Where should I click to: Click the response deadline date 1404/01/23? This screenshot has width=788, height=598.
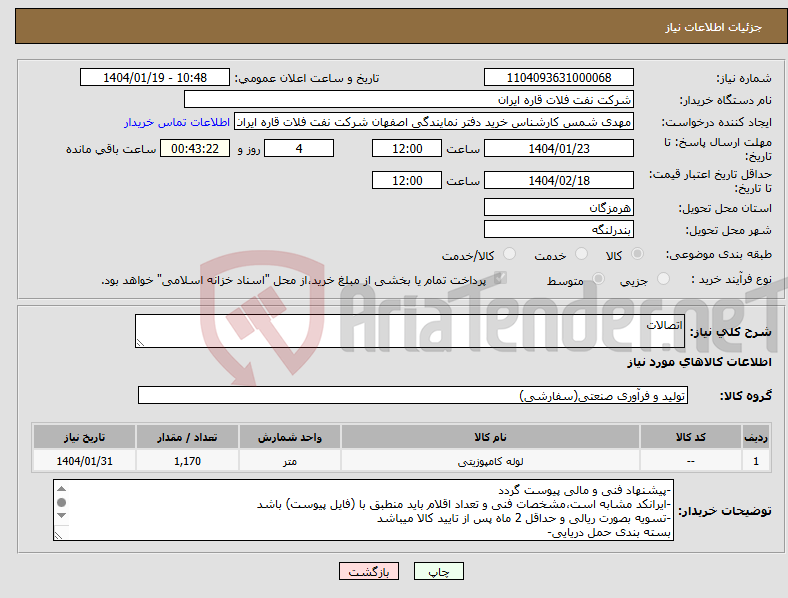tap(559, 148)
